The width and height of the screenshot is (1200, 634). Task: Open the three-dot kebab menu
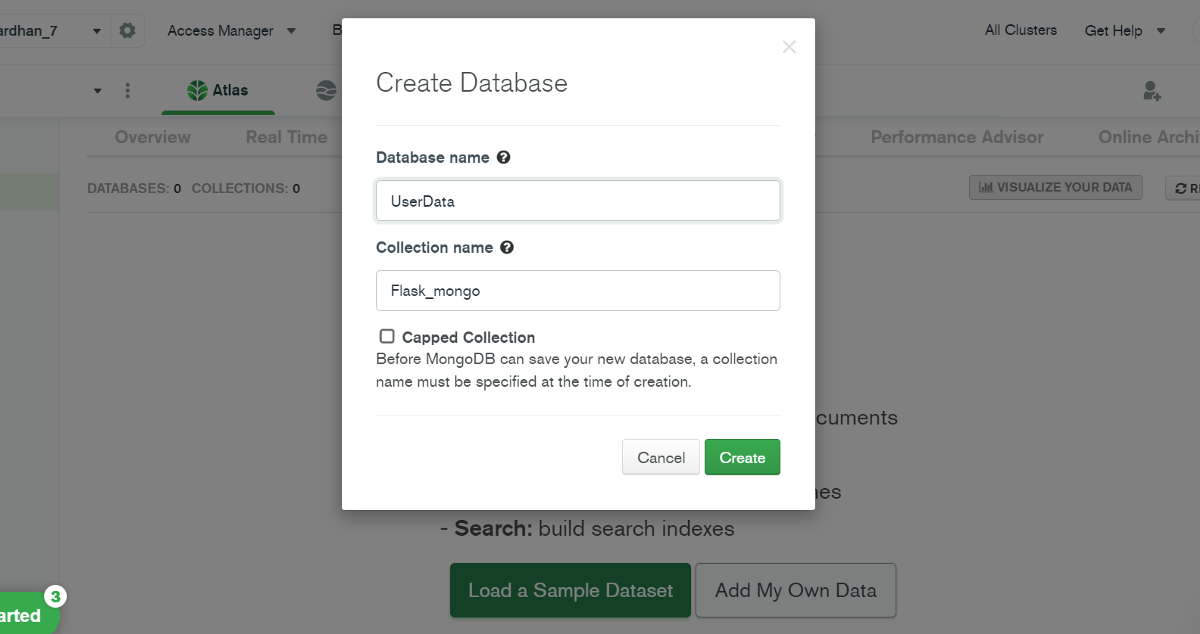127,90
